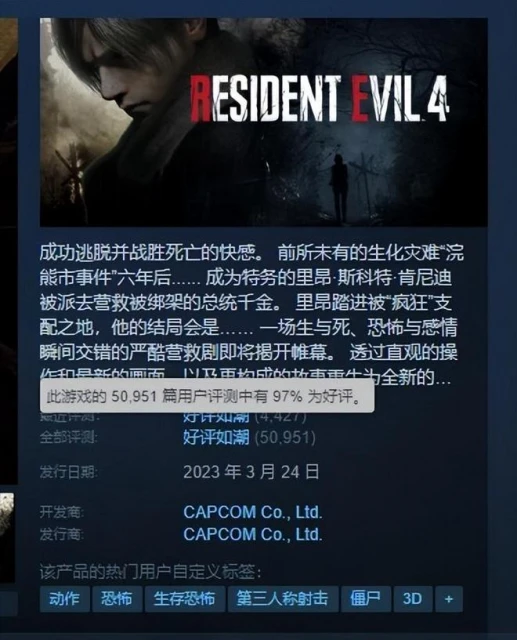Open the 僵尸 tag
The height and width of the screenshot is (640, 517).
[x=366, y=599]
